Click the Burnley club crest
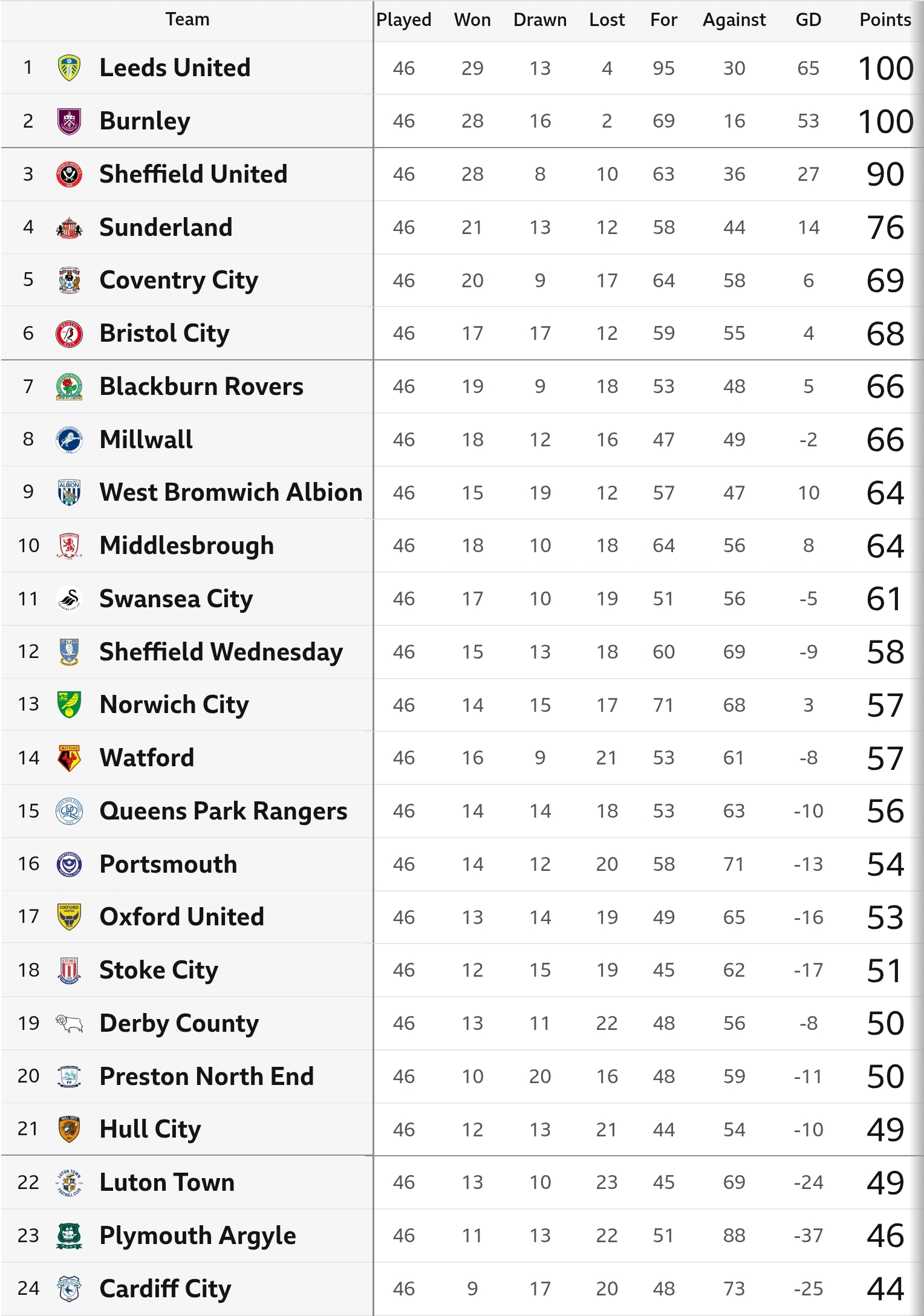Image resolution: width=924 pixels, height=1316 pixels. tap(70, 121)
